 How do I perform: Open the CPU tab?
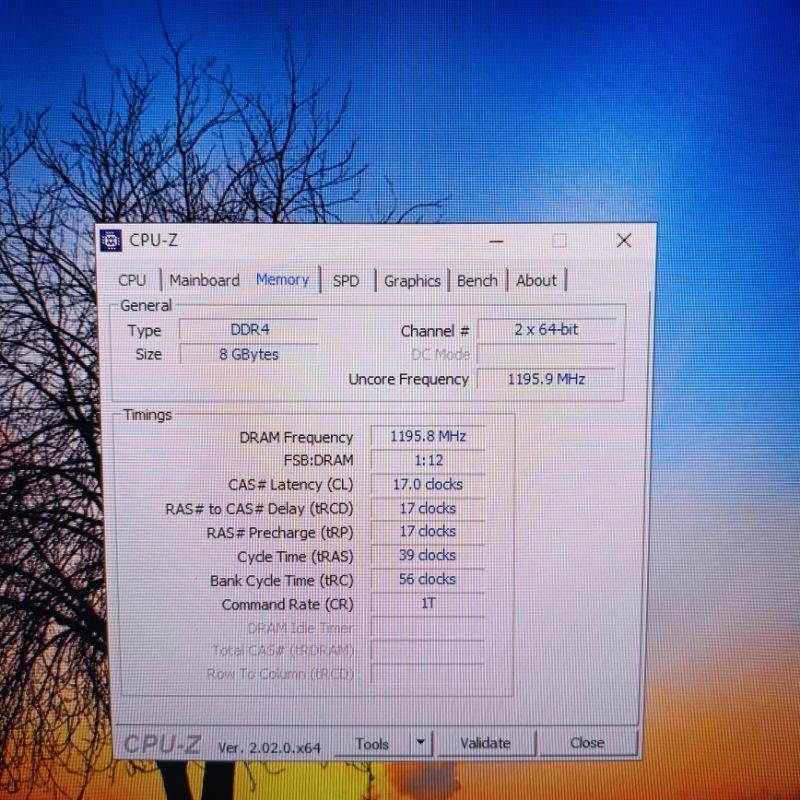[132, 281]
